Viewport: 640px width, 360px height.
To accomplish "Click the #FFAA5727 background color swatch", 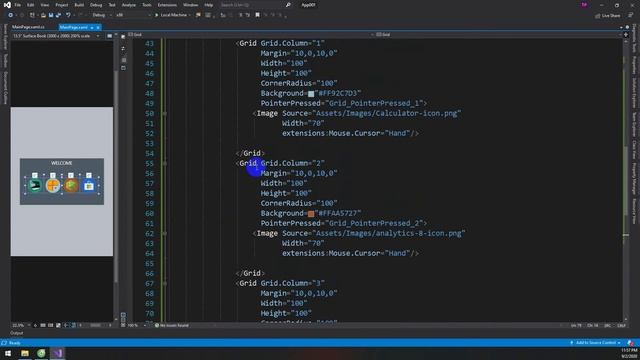I will tap(311, 214).
